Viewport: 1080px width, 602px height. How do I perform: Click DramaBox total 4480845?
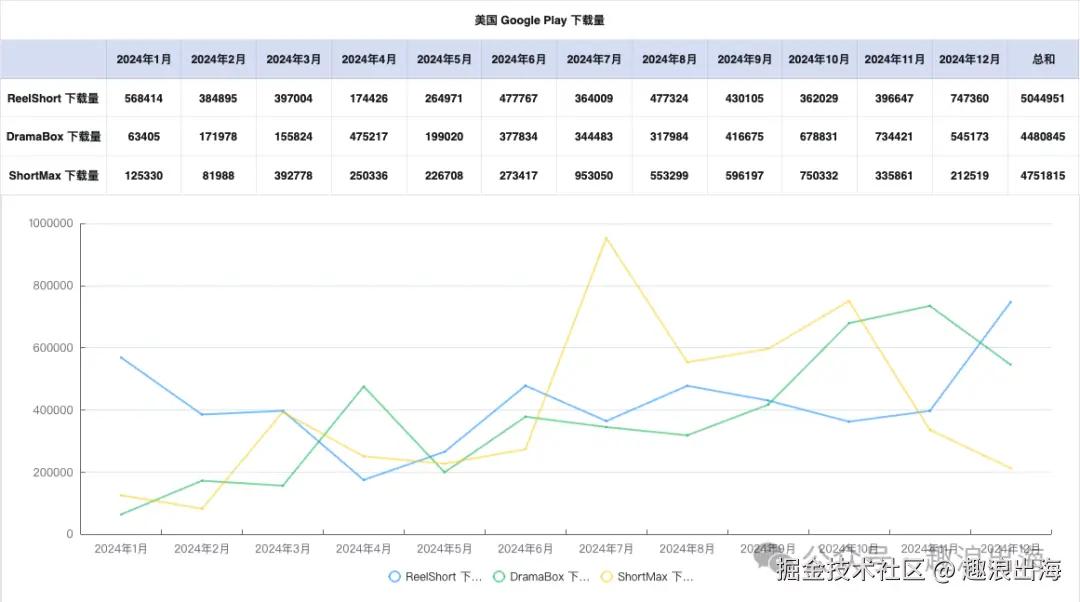click(x=1043, y=136)
